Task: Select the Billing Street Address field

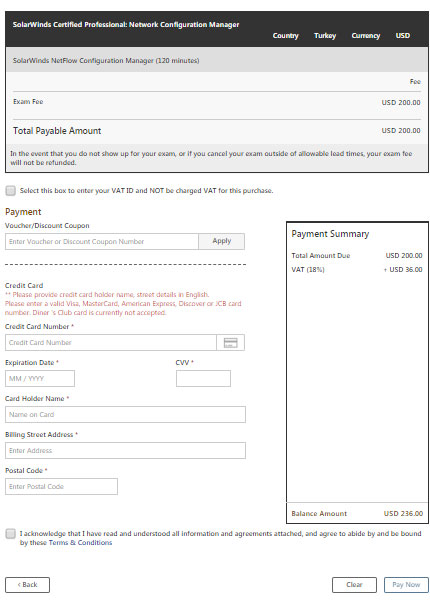Action: pos(125,451)
